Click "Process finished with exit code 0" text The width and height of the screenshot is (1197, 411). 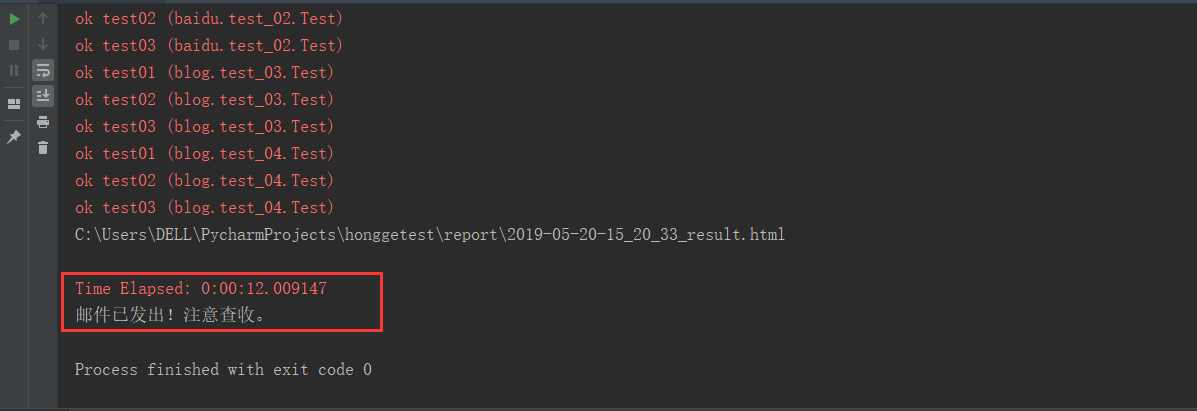[x=223, y=370]
